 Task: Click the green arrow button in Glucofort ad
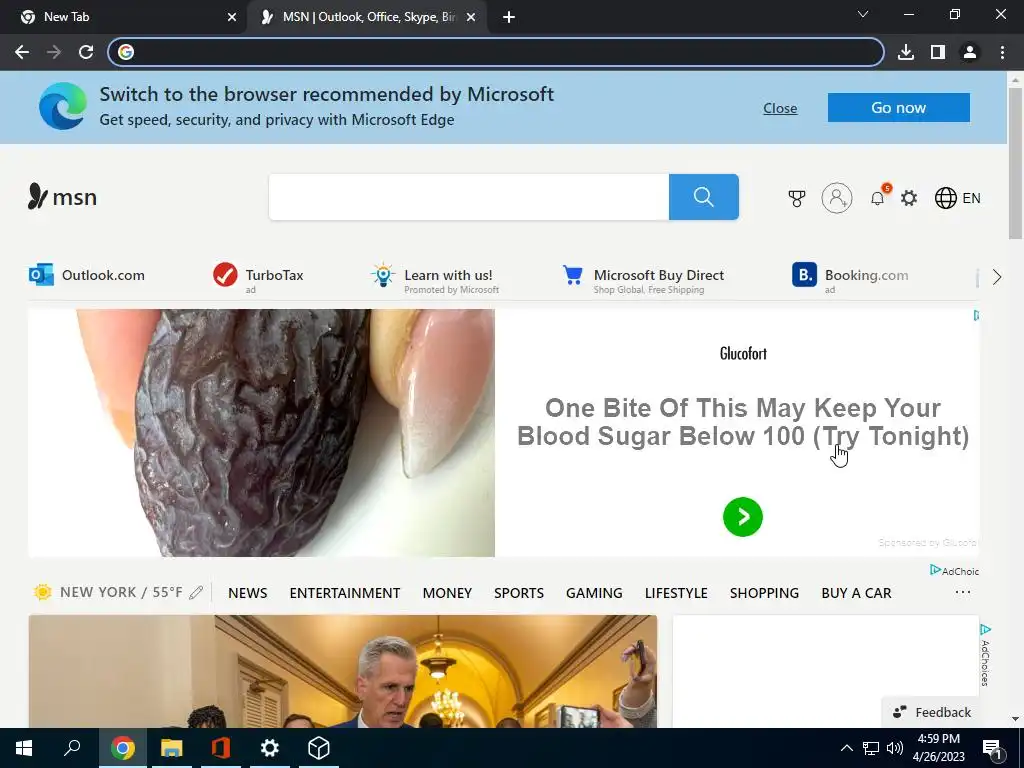743,517
